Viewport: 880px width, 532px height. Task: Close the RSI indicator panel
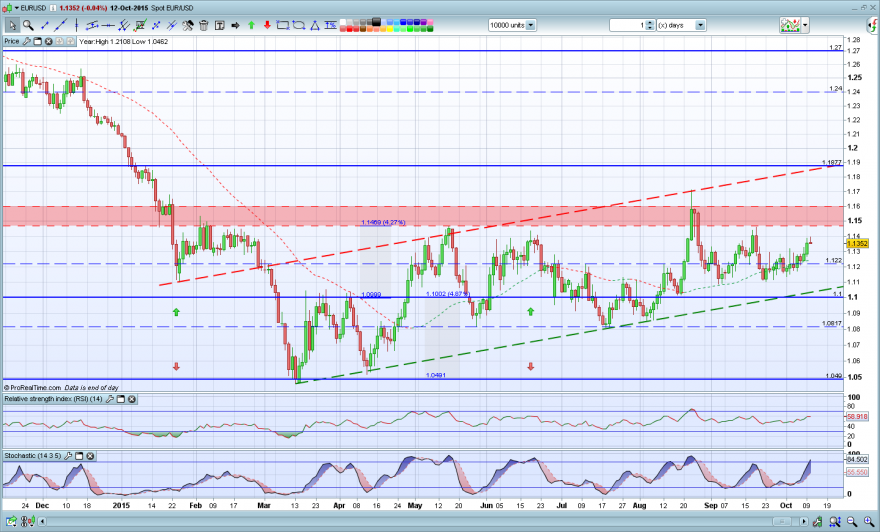point(131,399)
